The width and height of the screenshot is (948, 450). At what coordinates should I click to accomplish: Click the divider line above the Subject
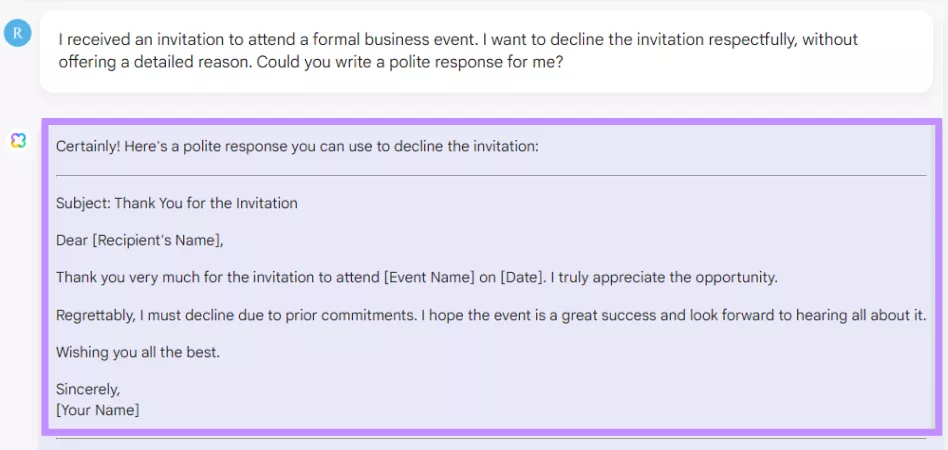point(491,175)
